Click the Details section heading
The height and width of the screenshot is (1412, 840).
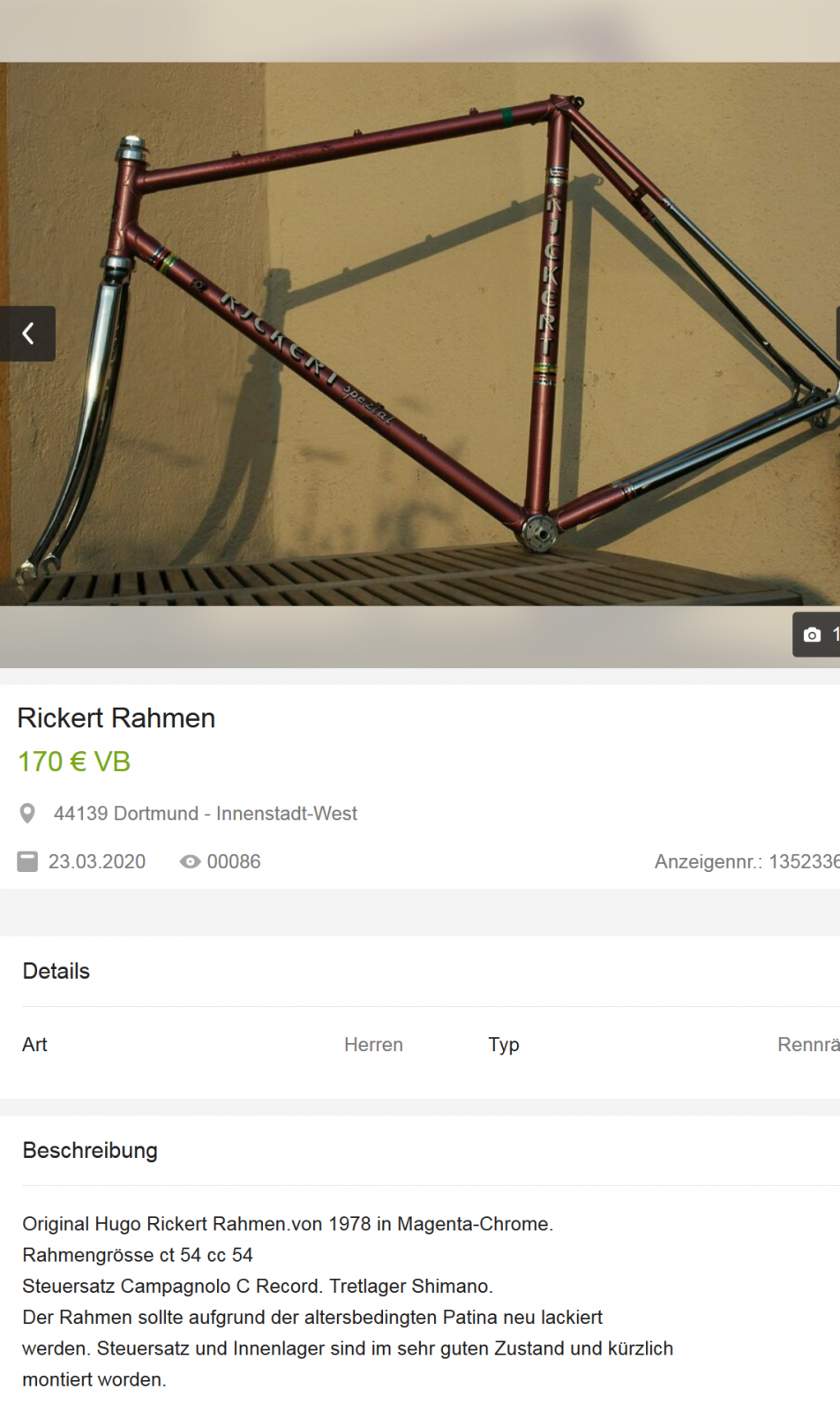[x=56, y=971]
